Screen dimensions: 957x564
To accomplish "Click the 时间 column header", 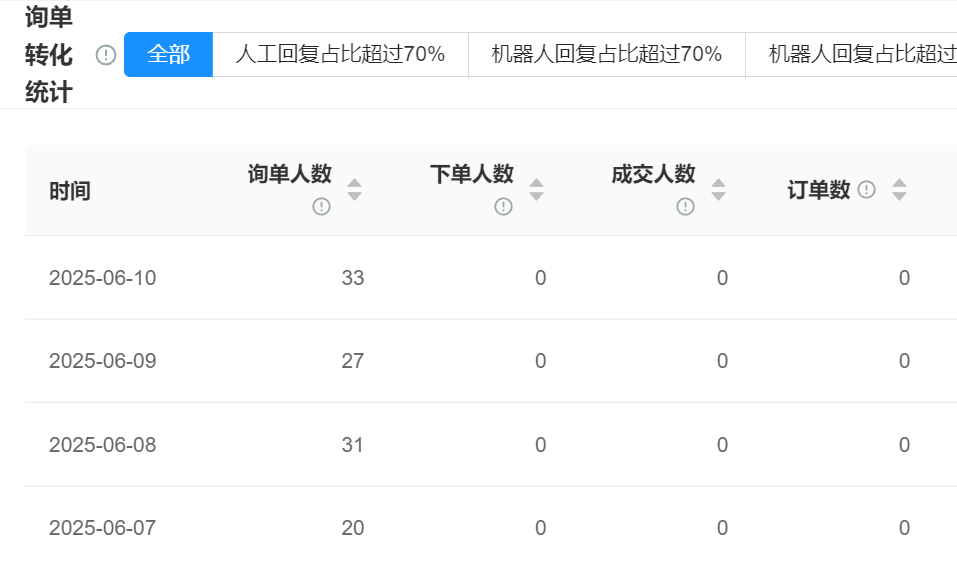I will pos(70,191).
